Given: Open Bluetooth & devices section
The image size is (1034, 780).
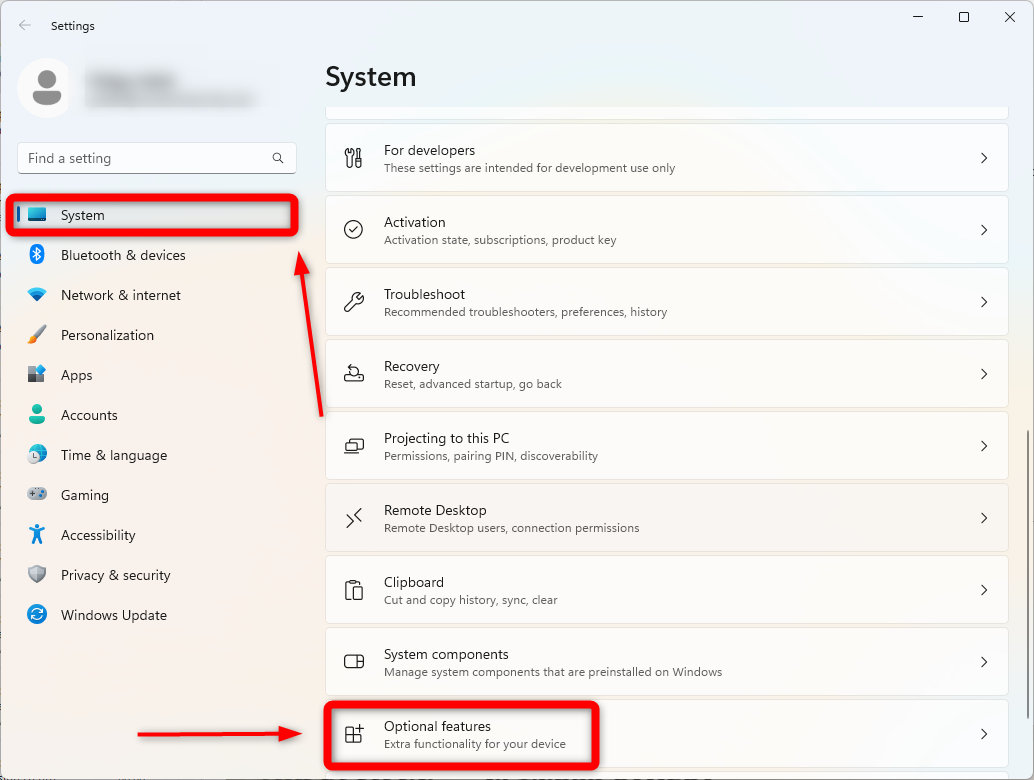Looking at the screenshot, I should pyautogui.click(x=156, y=255).
